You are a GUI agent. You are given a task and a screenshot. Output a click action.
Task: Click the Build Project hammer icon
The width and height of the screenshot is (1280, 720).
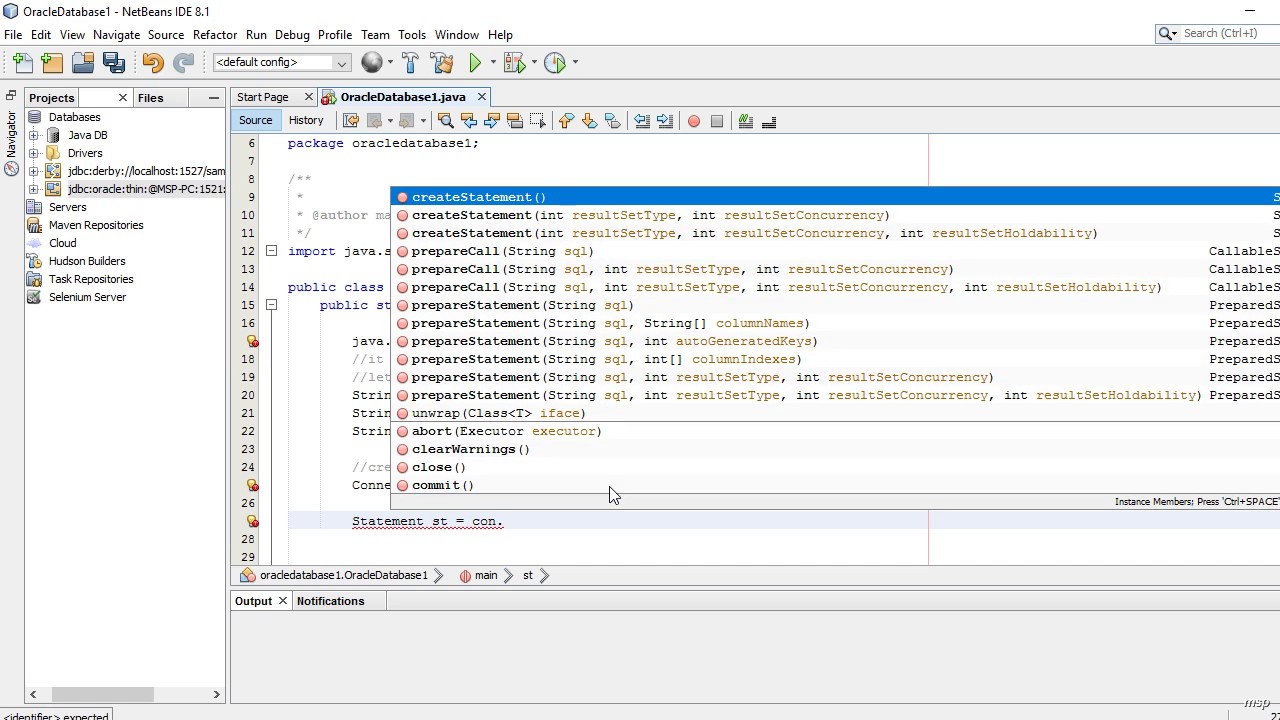point(410,62)
